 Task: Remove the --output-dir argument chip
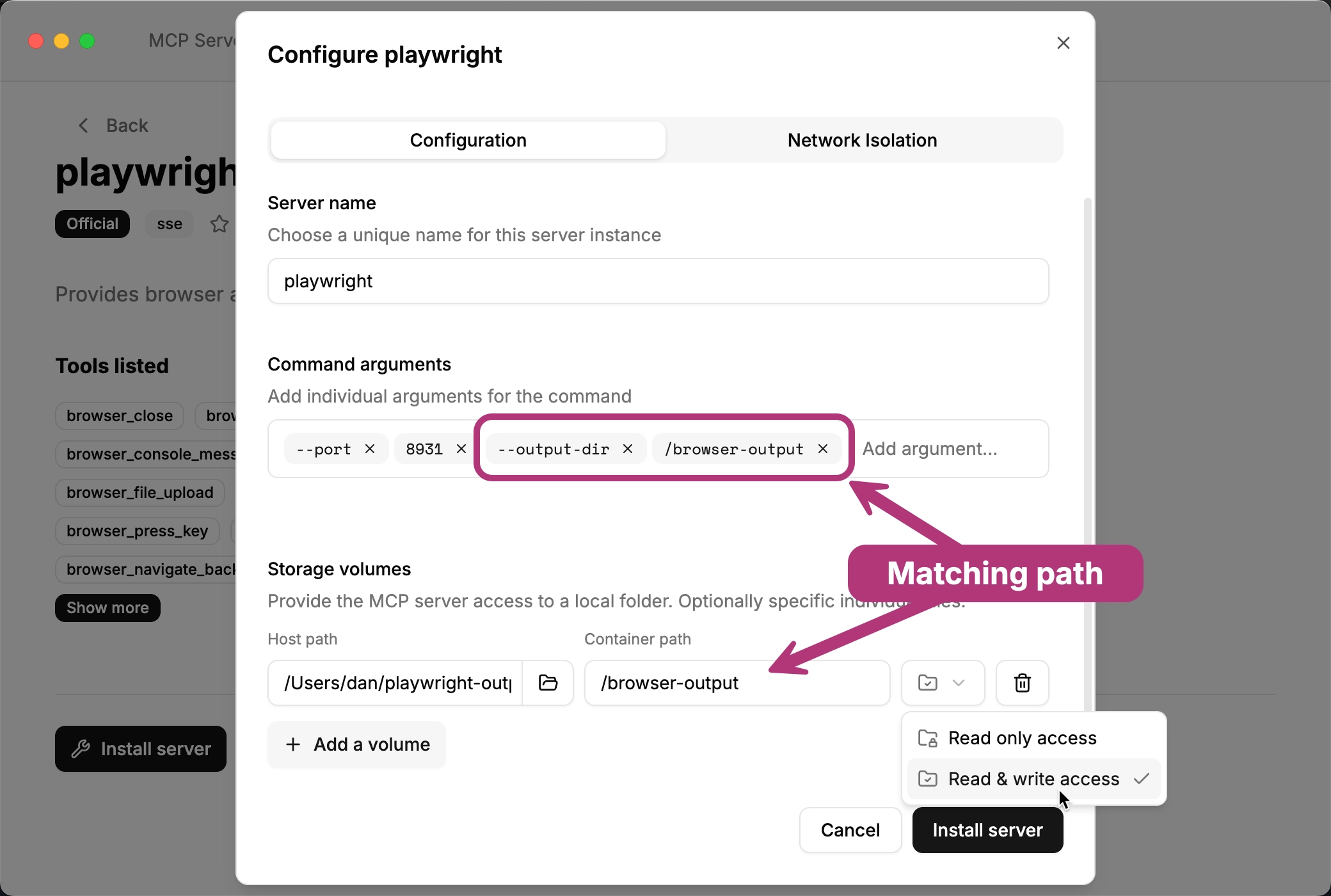(x=628, y=449)
